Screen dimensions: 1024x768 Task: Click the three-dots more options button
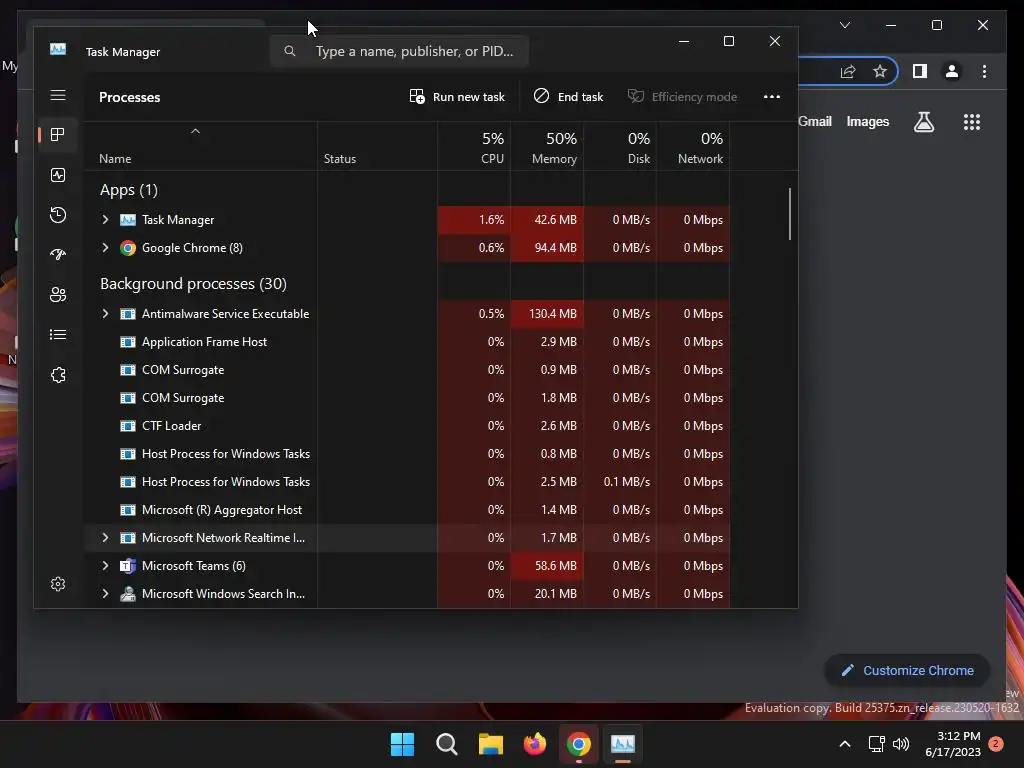[x=771, y=97]
